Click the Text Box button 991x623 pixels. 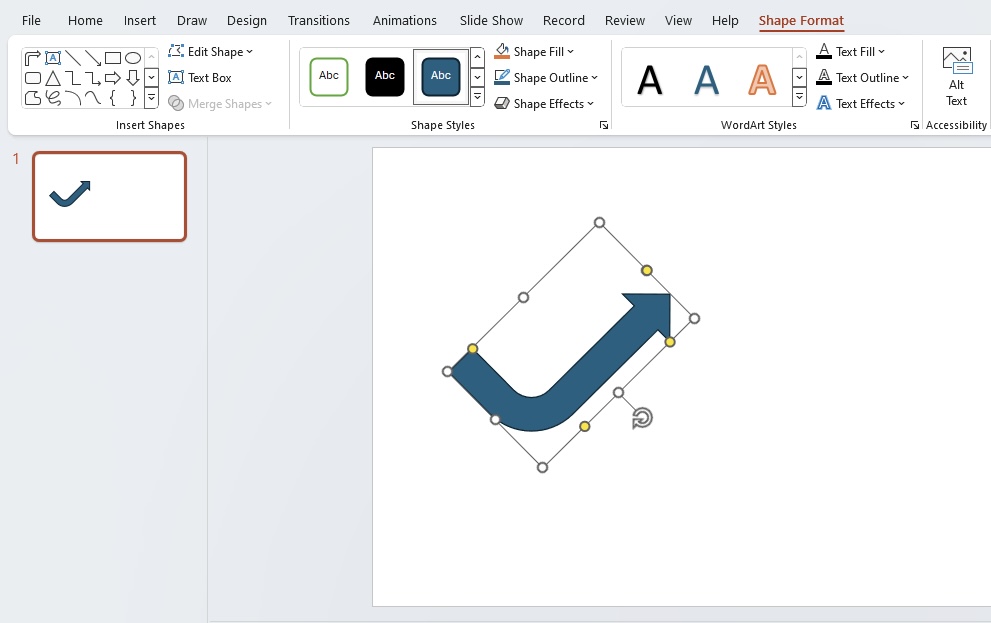pos(200,78)
